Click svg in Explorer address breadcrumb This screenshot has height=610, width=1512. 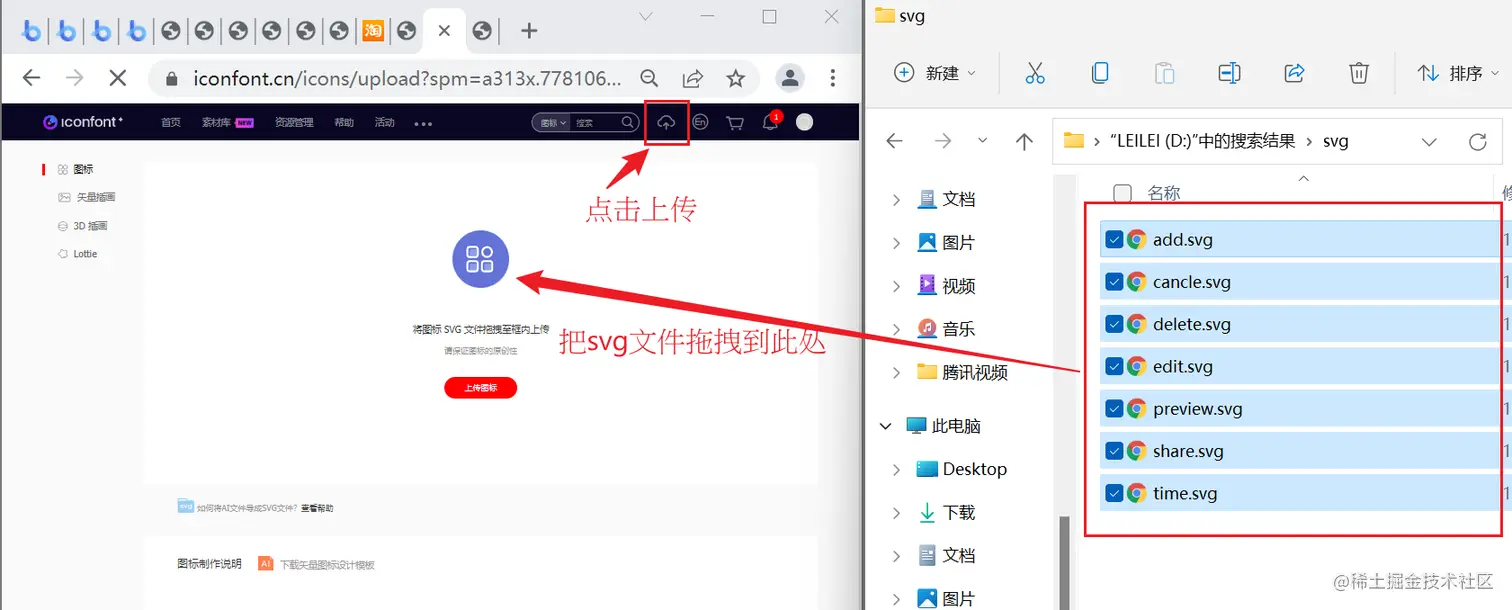(x=1335, y=142)
